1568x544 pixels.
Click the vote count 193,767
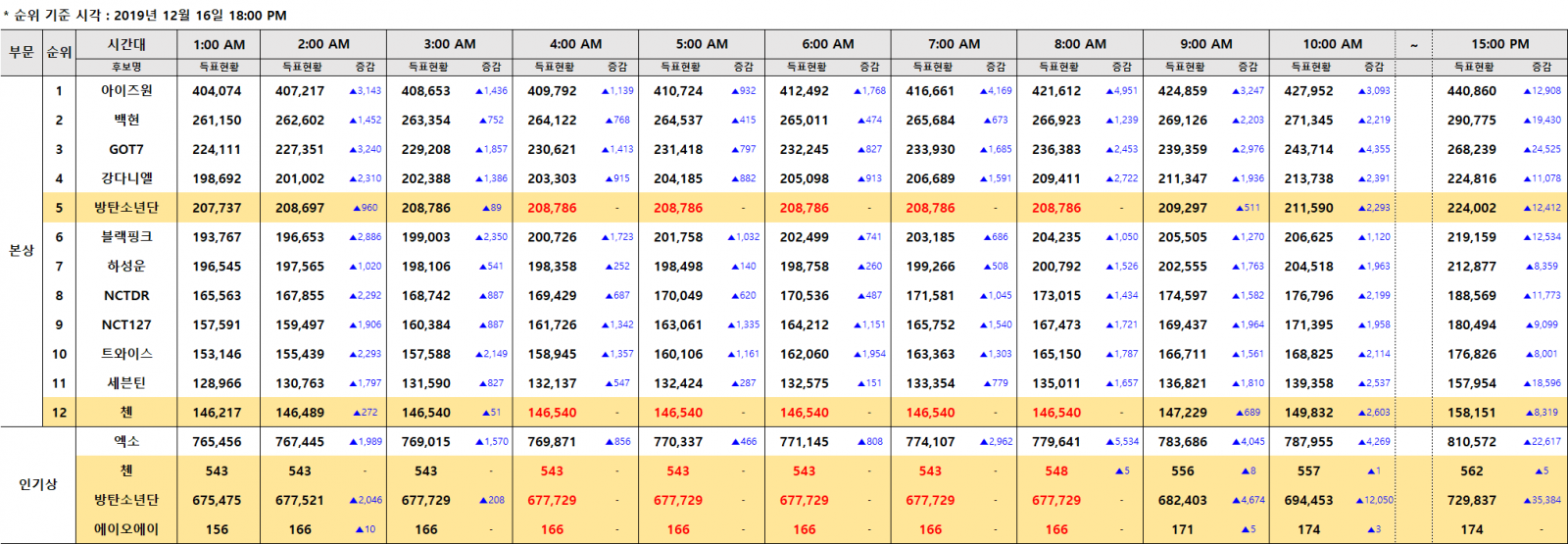click(217, 237)
